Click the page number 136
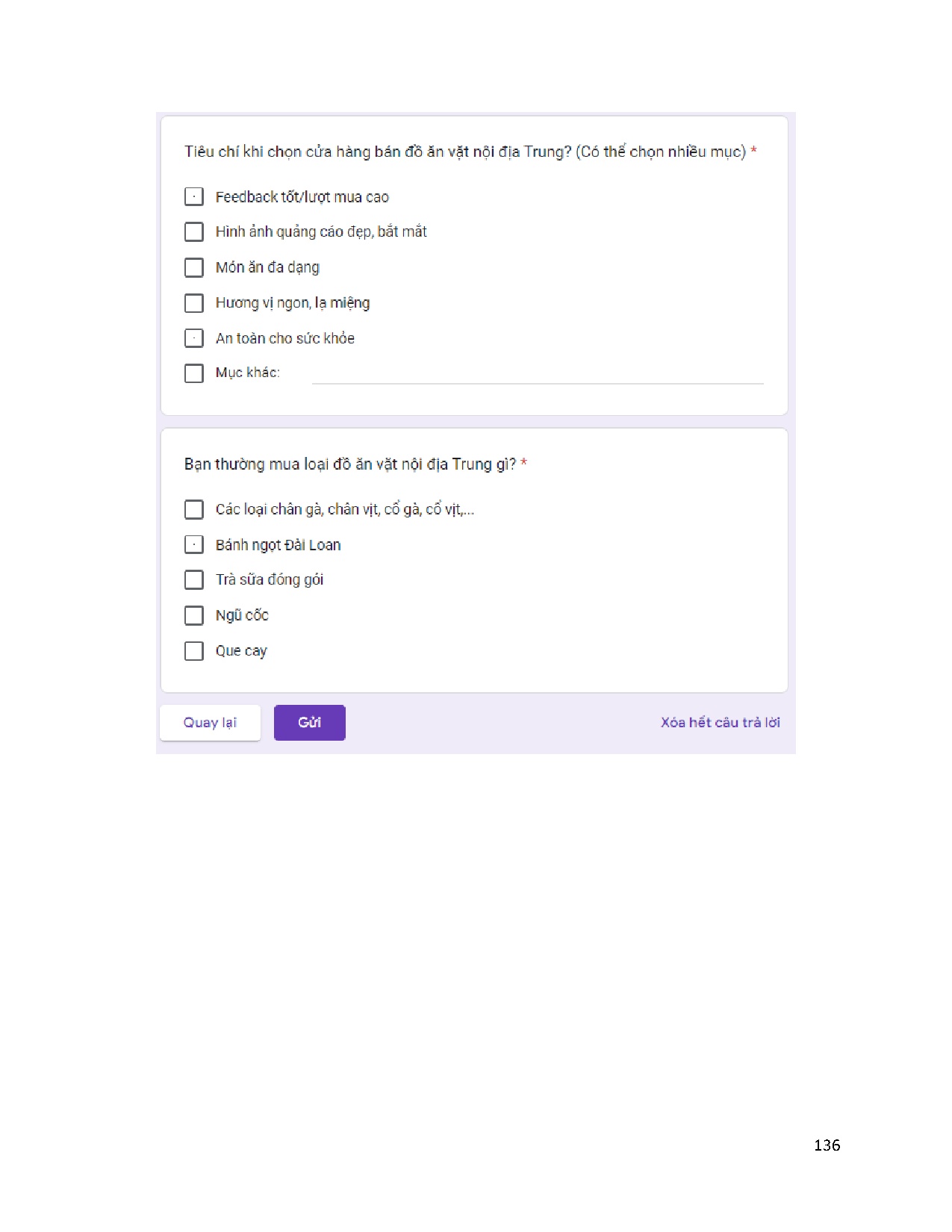Screen dimensions: 952x1232 [x=827, y=1145]
